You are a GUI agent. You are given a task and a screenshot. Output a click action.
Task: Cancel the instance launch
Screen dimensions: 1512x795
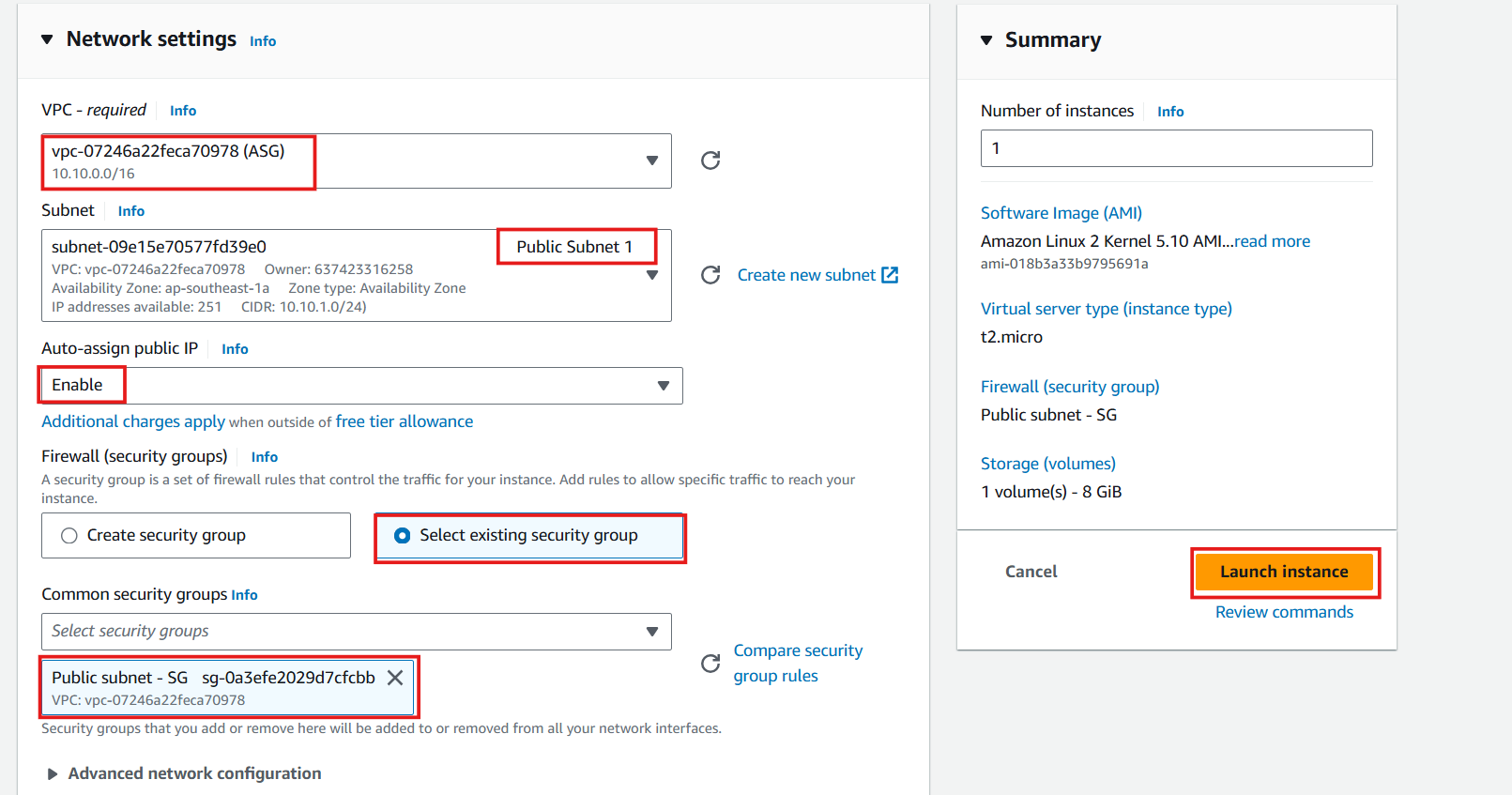1031,572
